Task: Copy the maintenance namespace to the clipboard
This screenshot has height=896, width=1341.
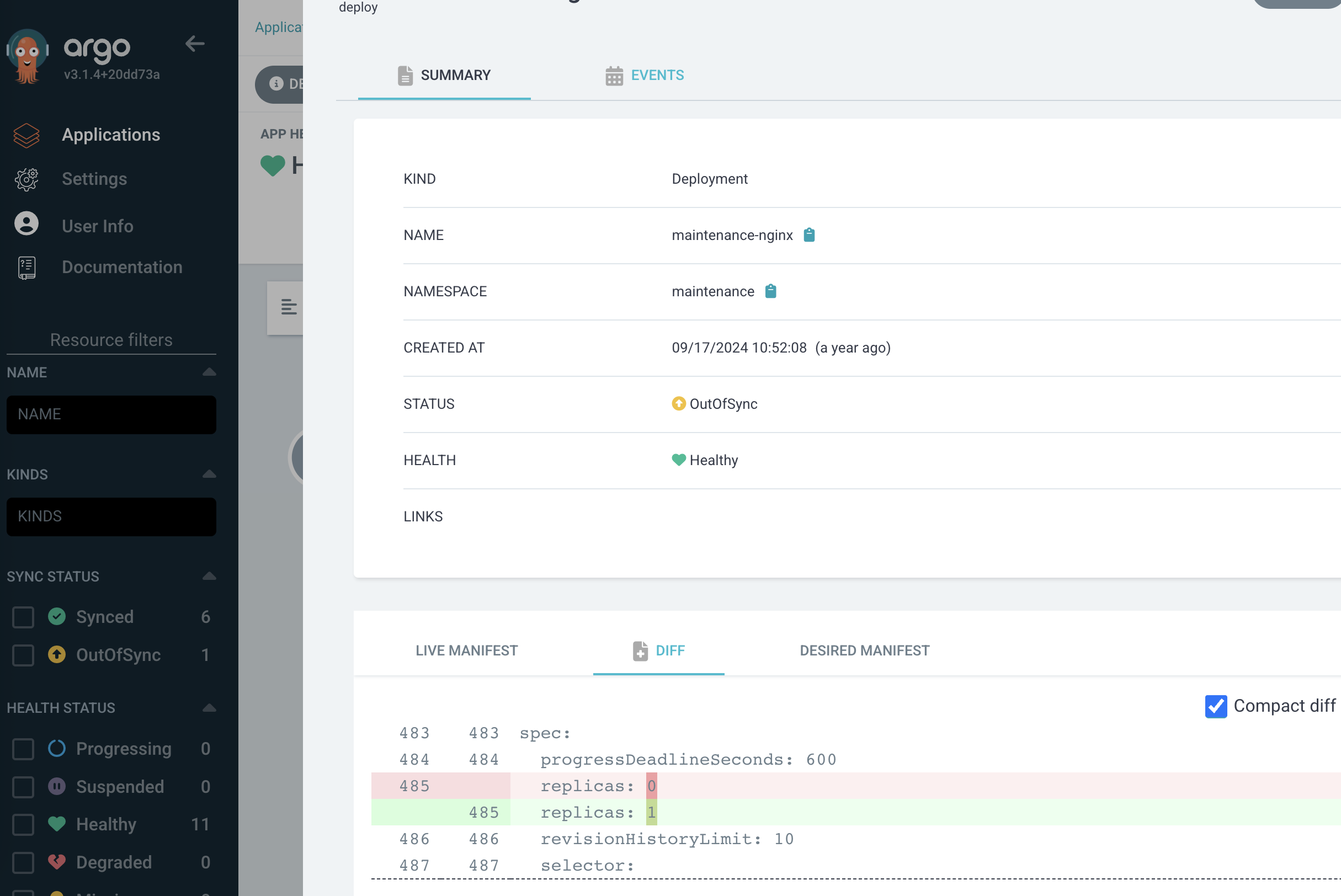Action: (x=770, y=291)
